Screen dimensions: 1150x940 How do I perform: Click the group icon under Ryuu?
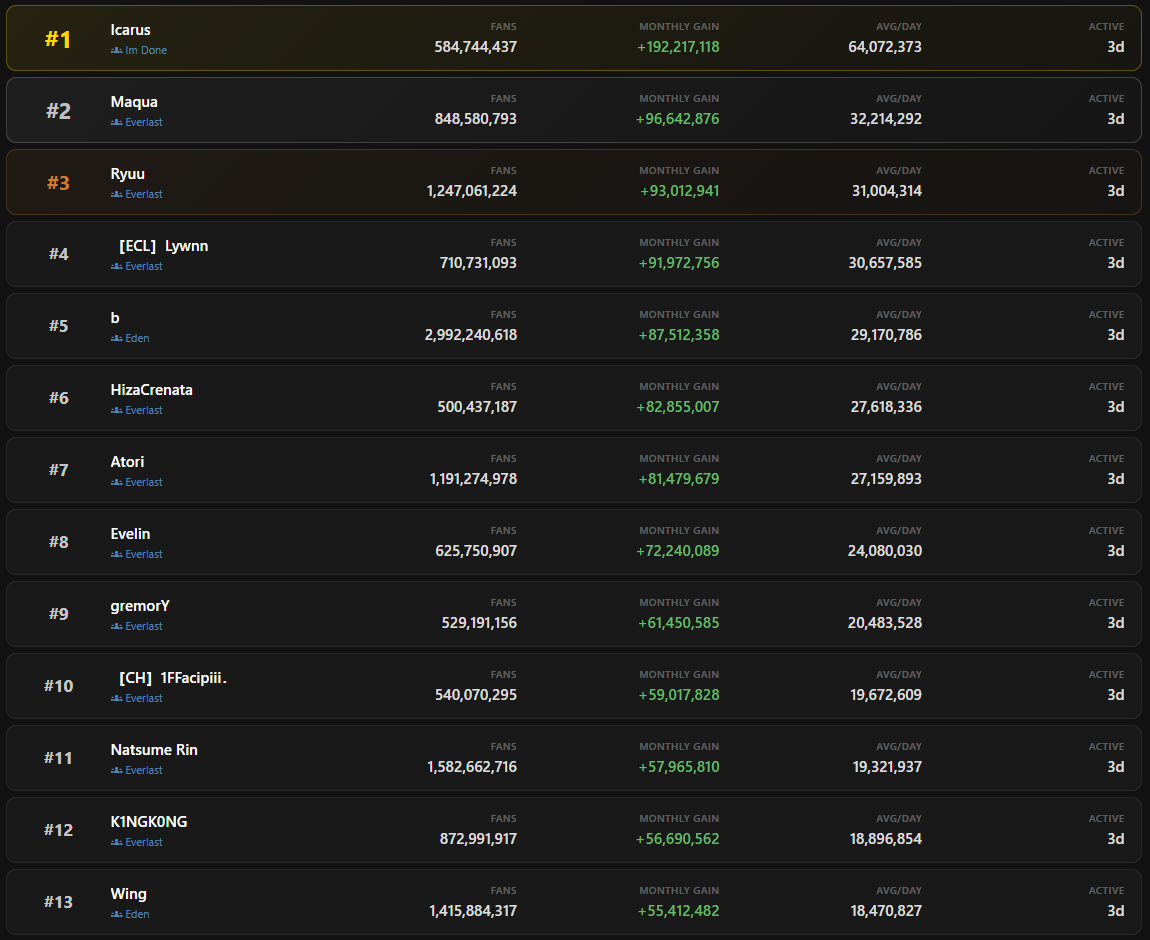click(117, 194)
